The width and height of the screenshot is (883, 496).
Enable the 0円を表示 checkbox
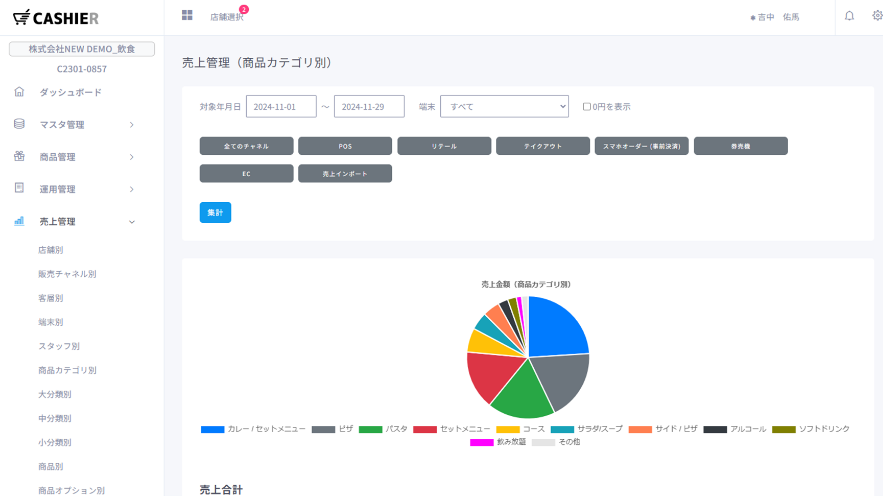[x=587, y=106]
